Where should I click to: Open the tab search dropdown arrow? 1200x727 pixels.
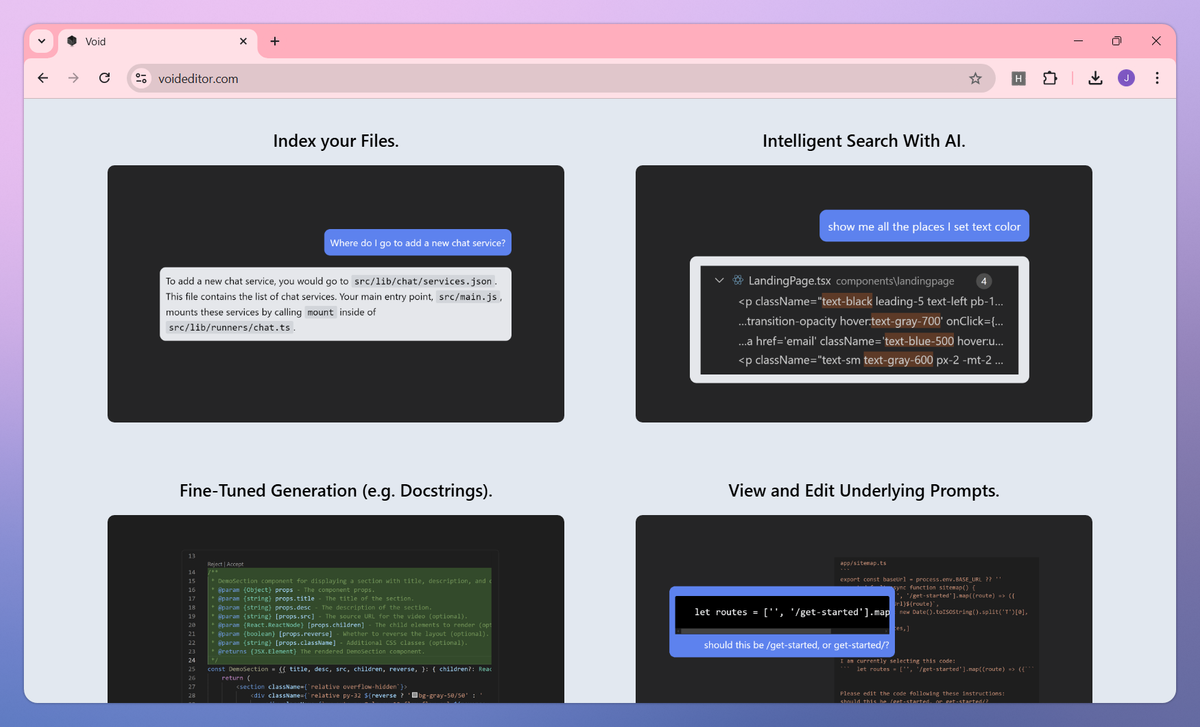[41, 41]
